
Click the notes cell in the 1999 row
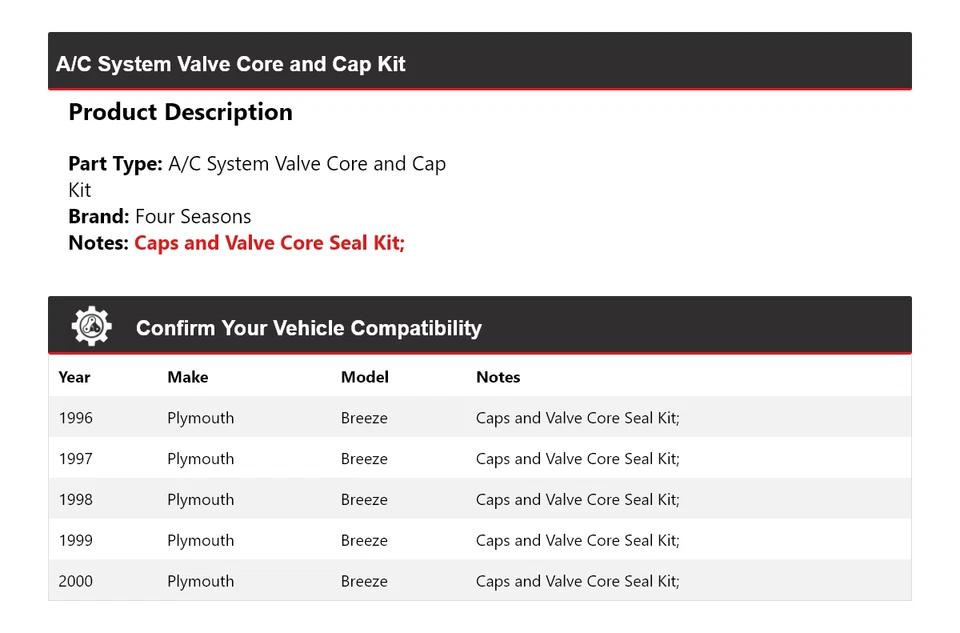(577, 541)
